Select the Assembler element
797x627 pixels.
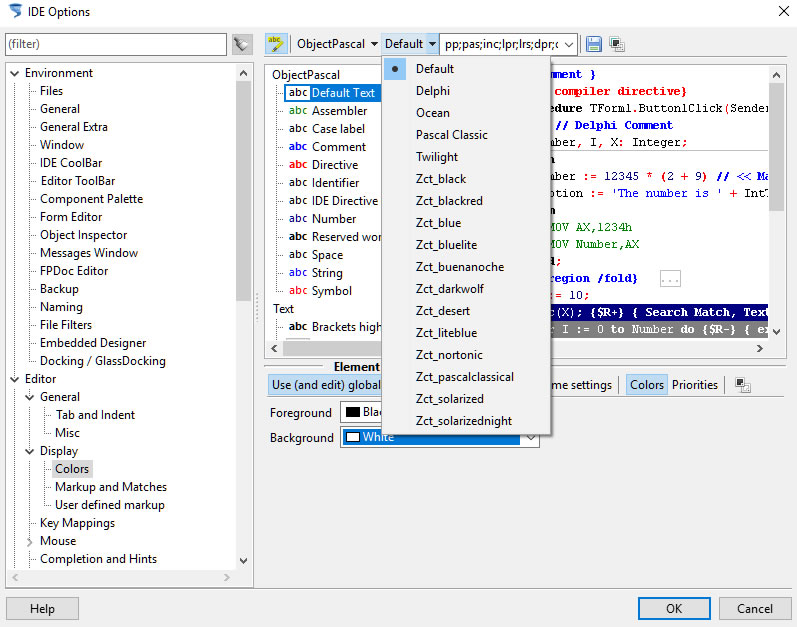click(339, 111)
